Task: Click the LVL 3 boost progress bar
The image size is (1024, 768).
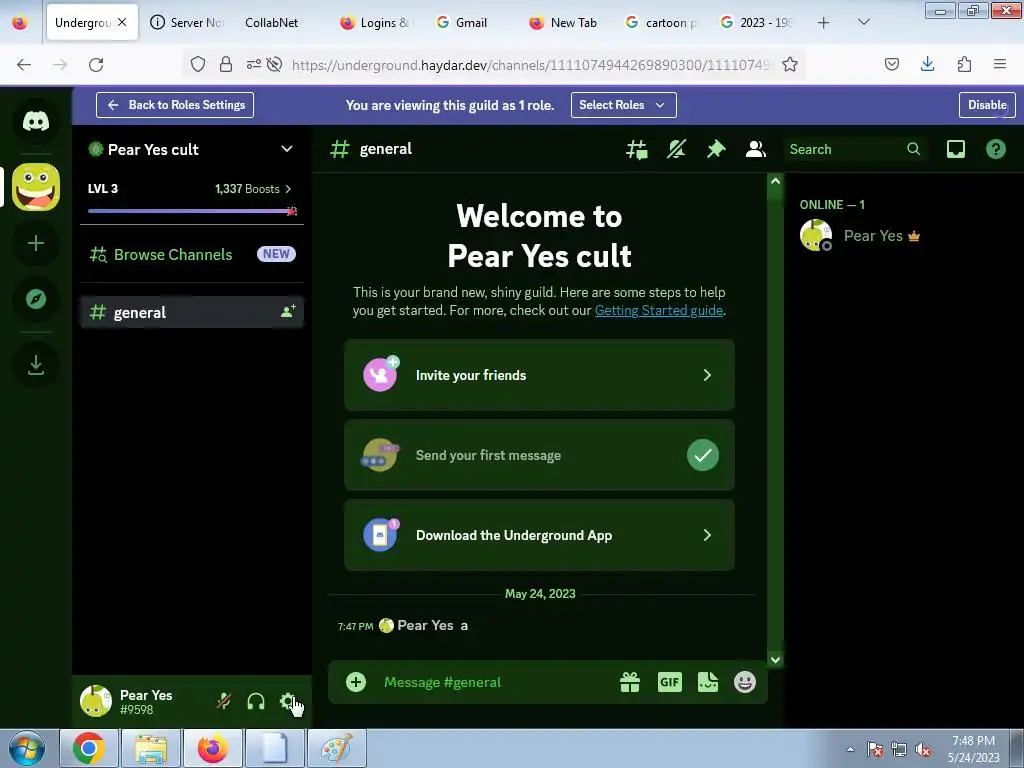Action: 193,211
